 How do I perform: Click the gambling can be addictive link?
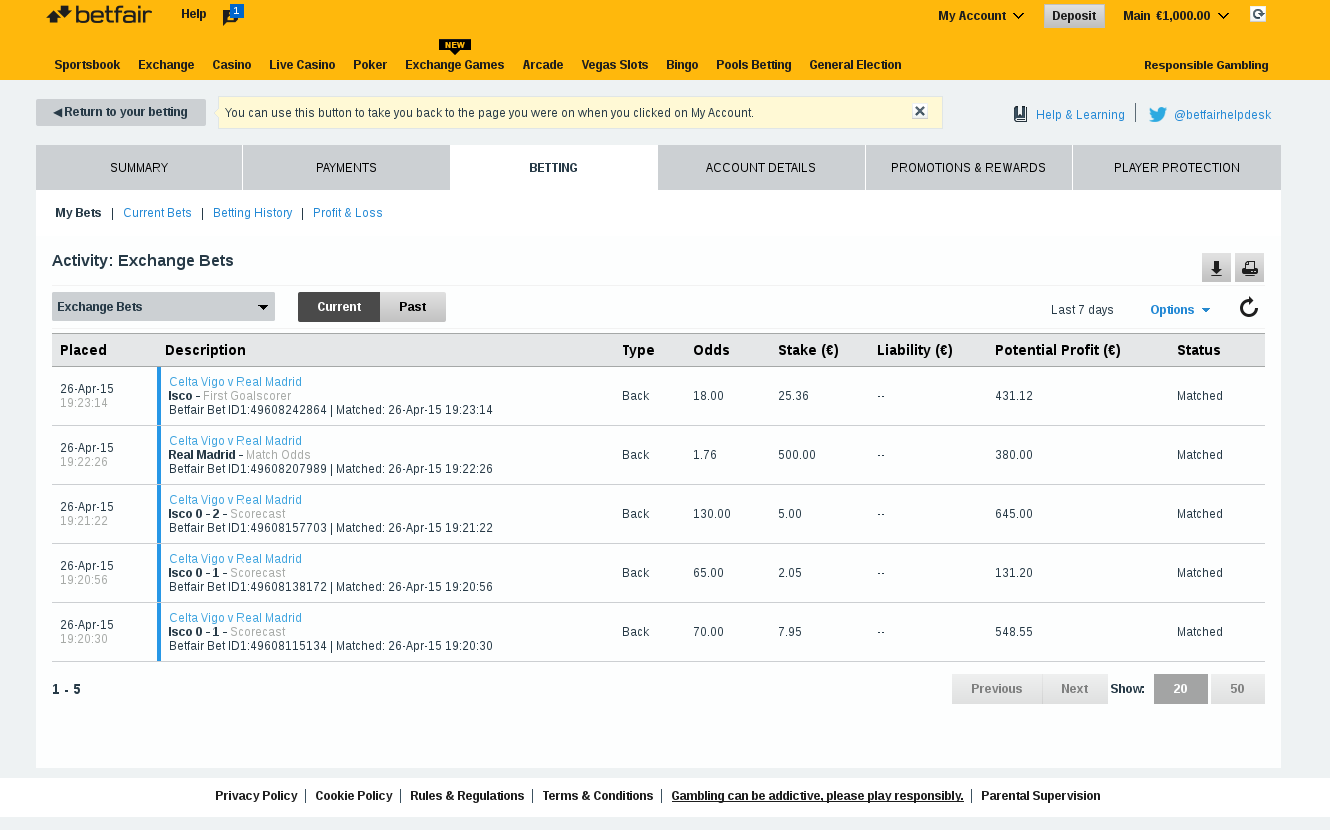[817, 796]
